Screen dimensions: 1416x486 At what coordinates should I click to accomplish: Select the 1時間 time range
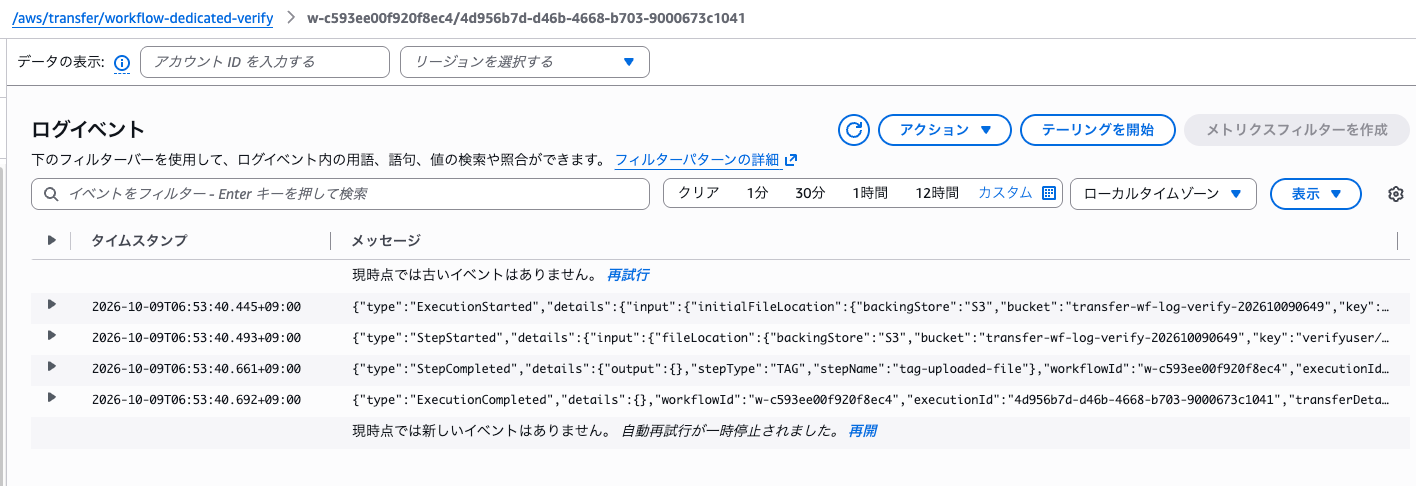click(870, 193)
